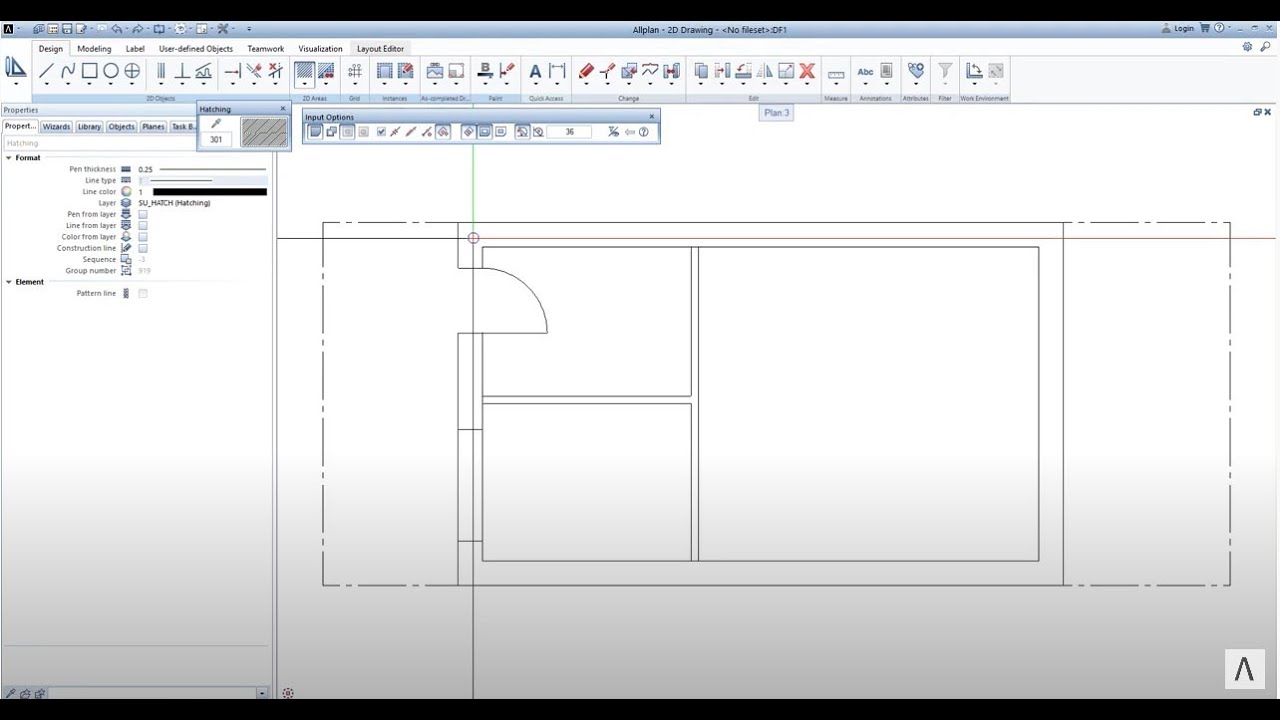Click the eyedropper in Hatching palette
This screenshot has height=720, width=1280.
pyautogui.click(x=216, y=124)
